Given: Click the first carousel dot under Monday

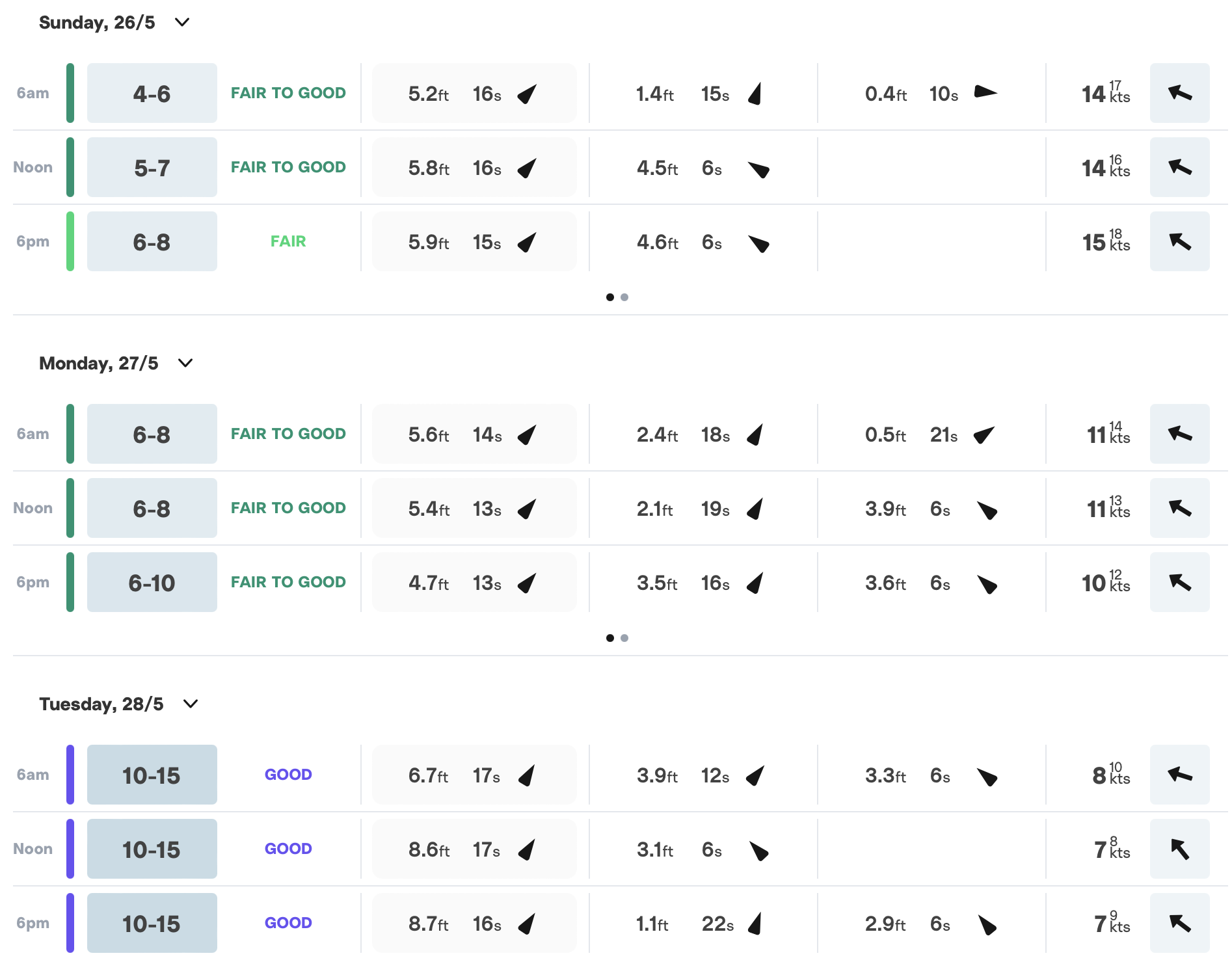Looking at the screenshot, I should pyautogui.click(x=610, y=638).
